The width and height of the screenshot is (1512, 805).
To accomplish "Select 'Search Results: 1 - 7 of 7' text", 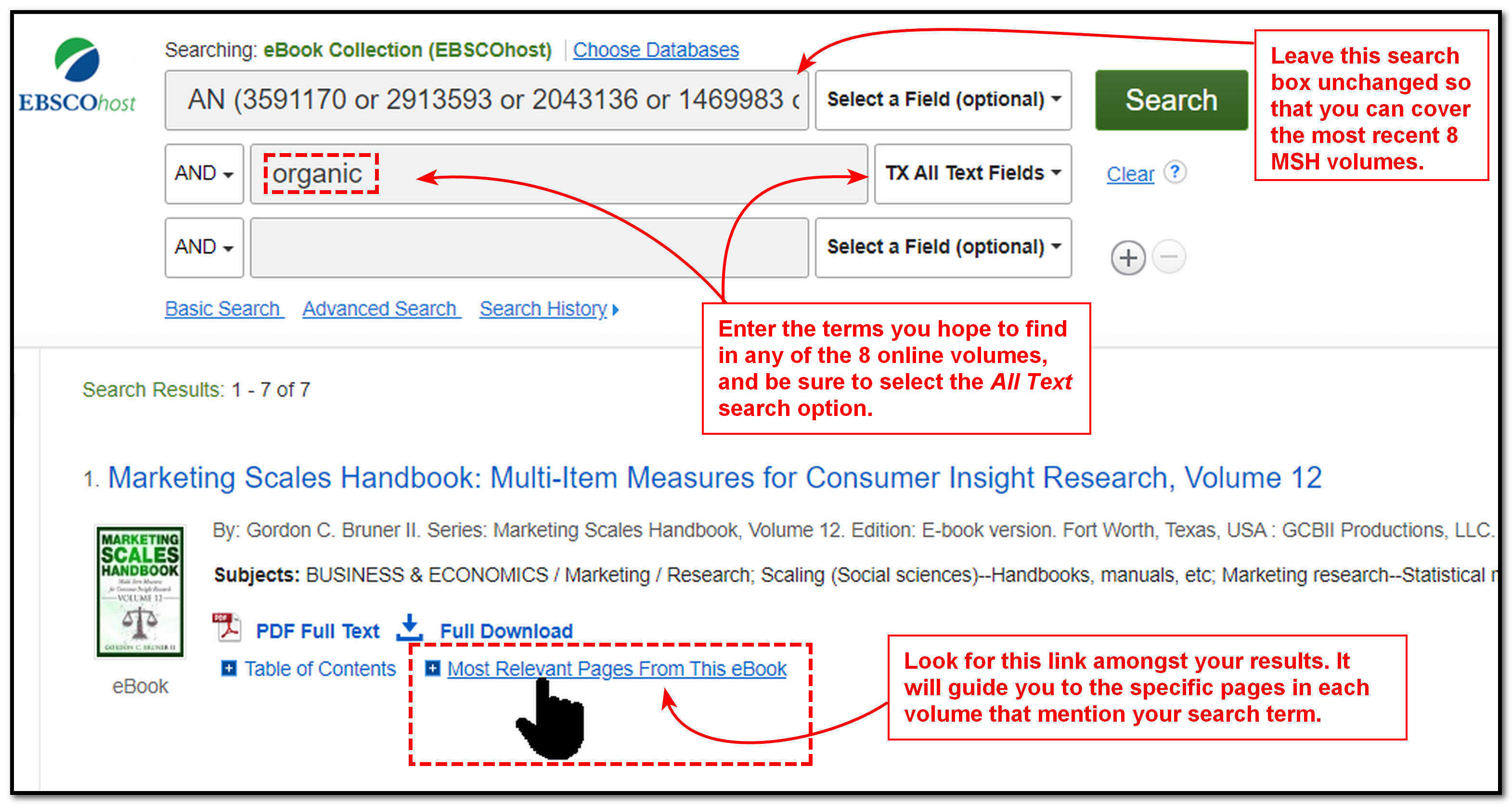I will pyautogui.click(x=196, y=390).
